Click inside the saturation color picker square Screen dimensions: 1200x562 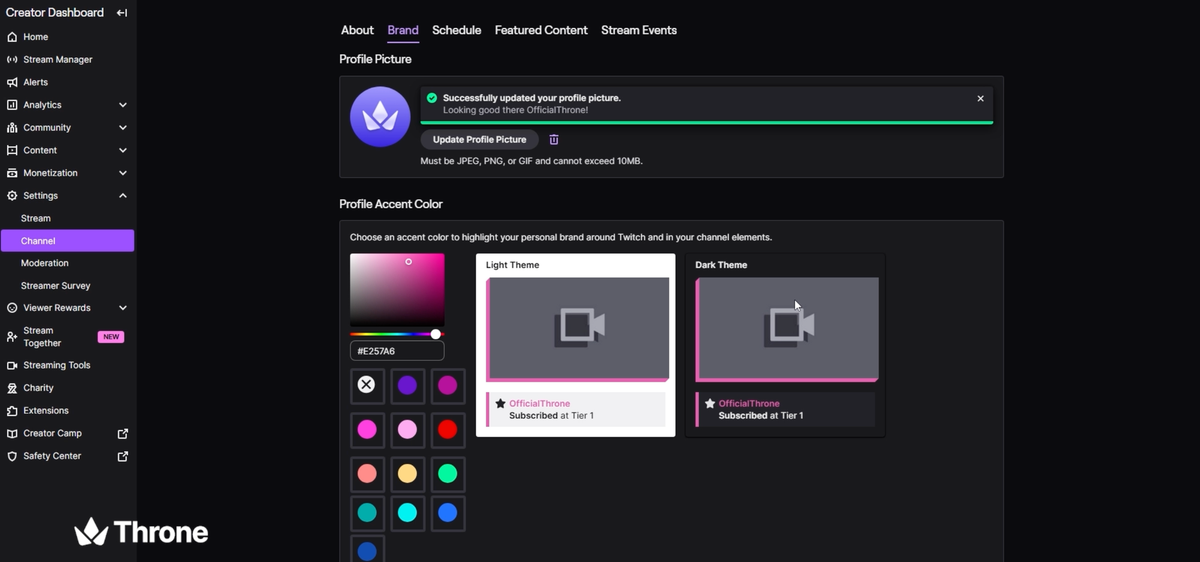[x=397, y=289]
